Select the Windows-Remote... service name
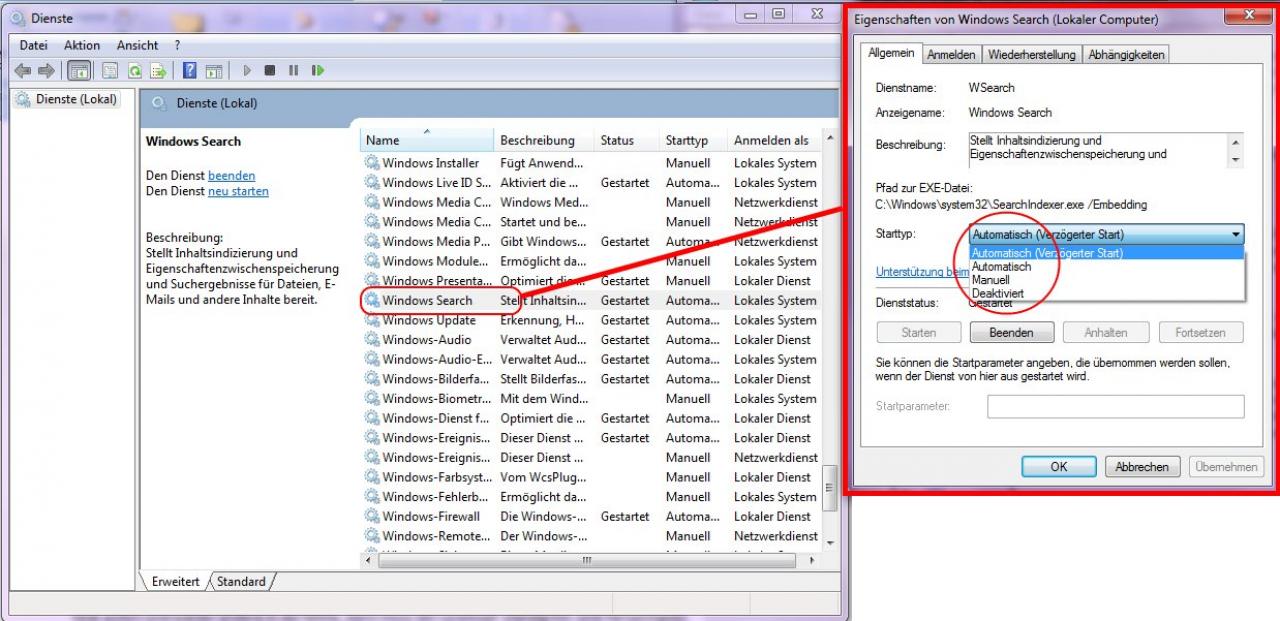This screenshot has width=1280, height=621. point(437,536)
